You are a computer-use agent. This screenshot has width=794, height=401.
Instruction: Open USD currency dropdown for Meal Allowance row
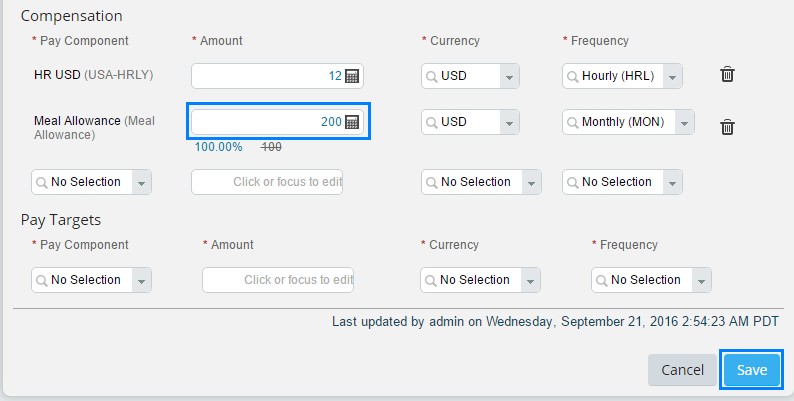tap(509, 123)
